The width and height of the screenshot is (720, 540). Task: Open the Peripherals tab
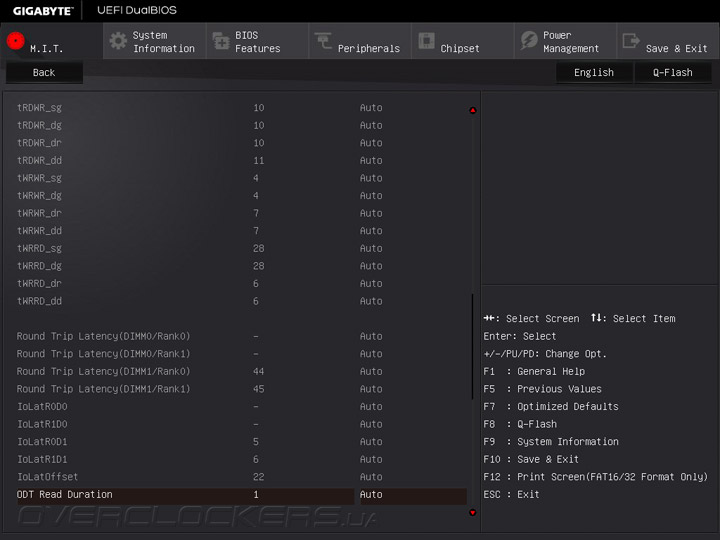(368, 48)
